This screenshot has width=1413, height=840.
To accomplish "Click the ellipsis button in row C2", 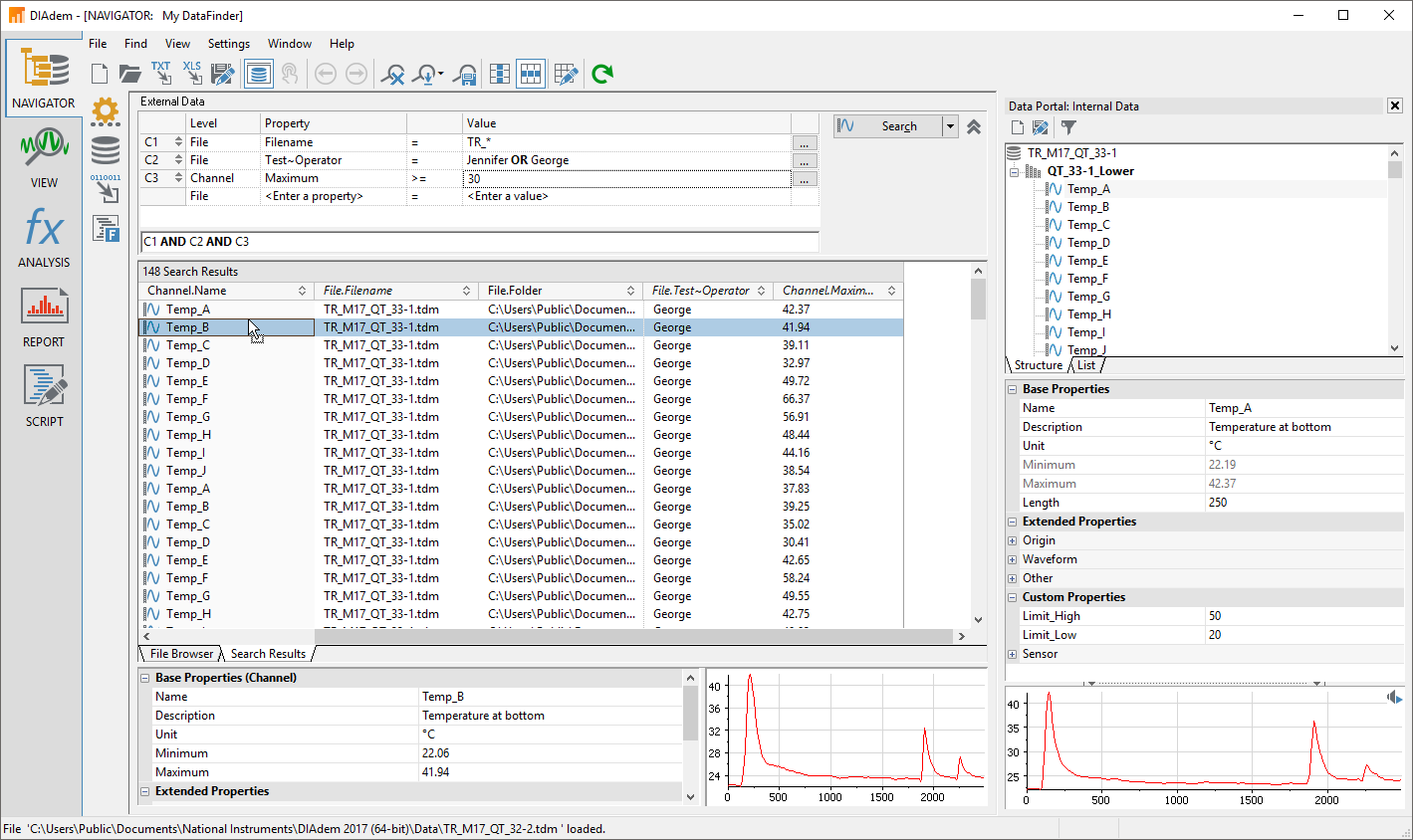I will (804, 161).
